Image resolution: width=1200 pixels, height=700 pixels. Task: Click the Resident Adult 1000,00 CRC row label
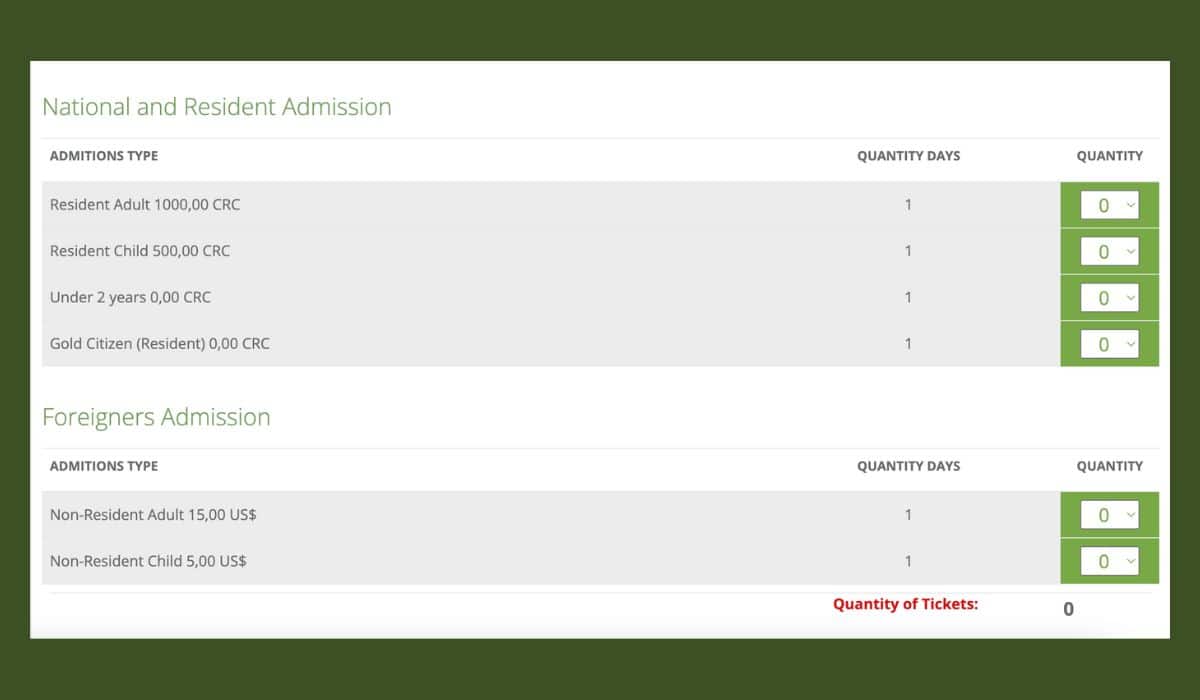click(145, 204)
